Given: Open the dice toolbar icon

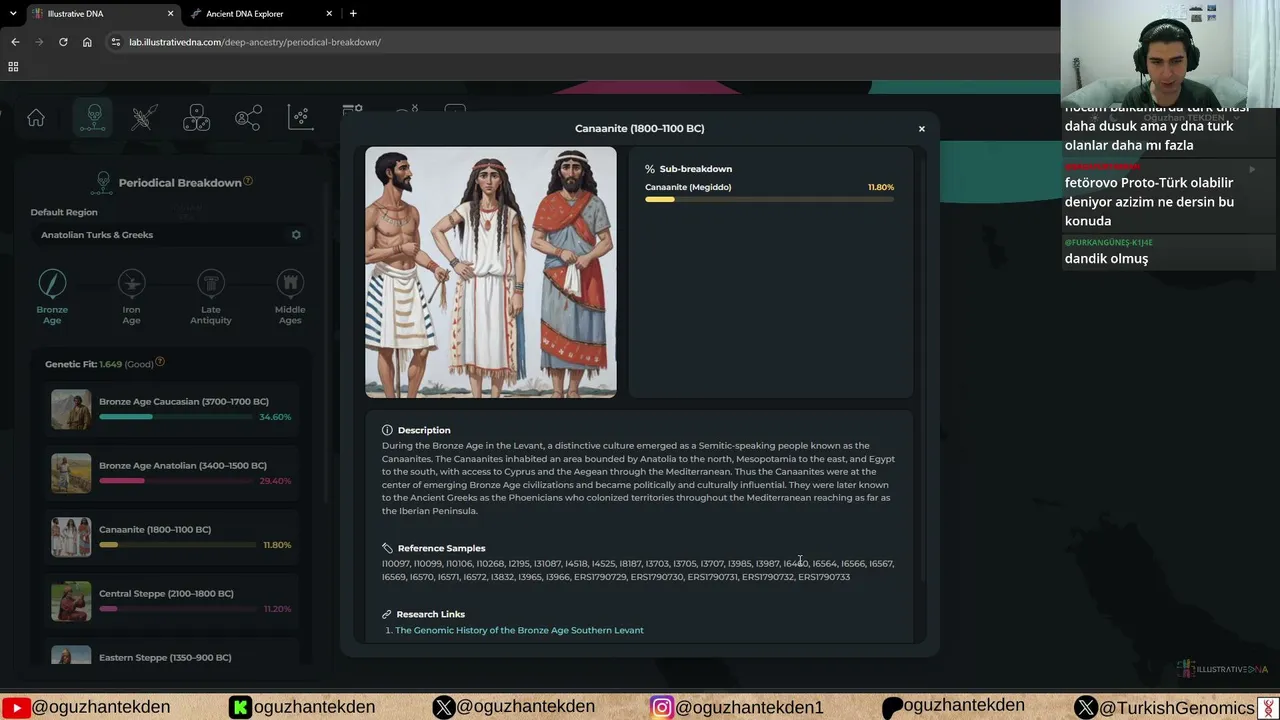Looking at the screenshot, I should pyautogui.click(x=196, y=118).
